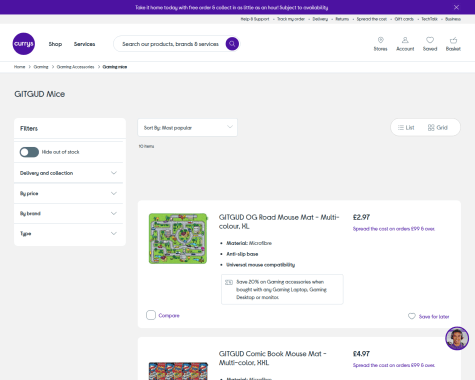Toggle Hide out of stock switch
The height and width of the screenshot is (380, 475).
[x=29, y=152]
